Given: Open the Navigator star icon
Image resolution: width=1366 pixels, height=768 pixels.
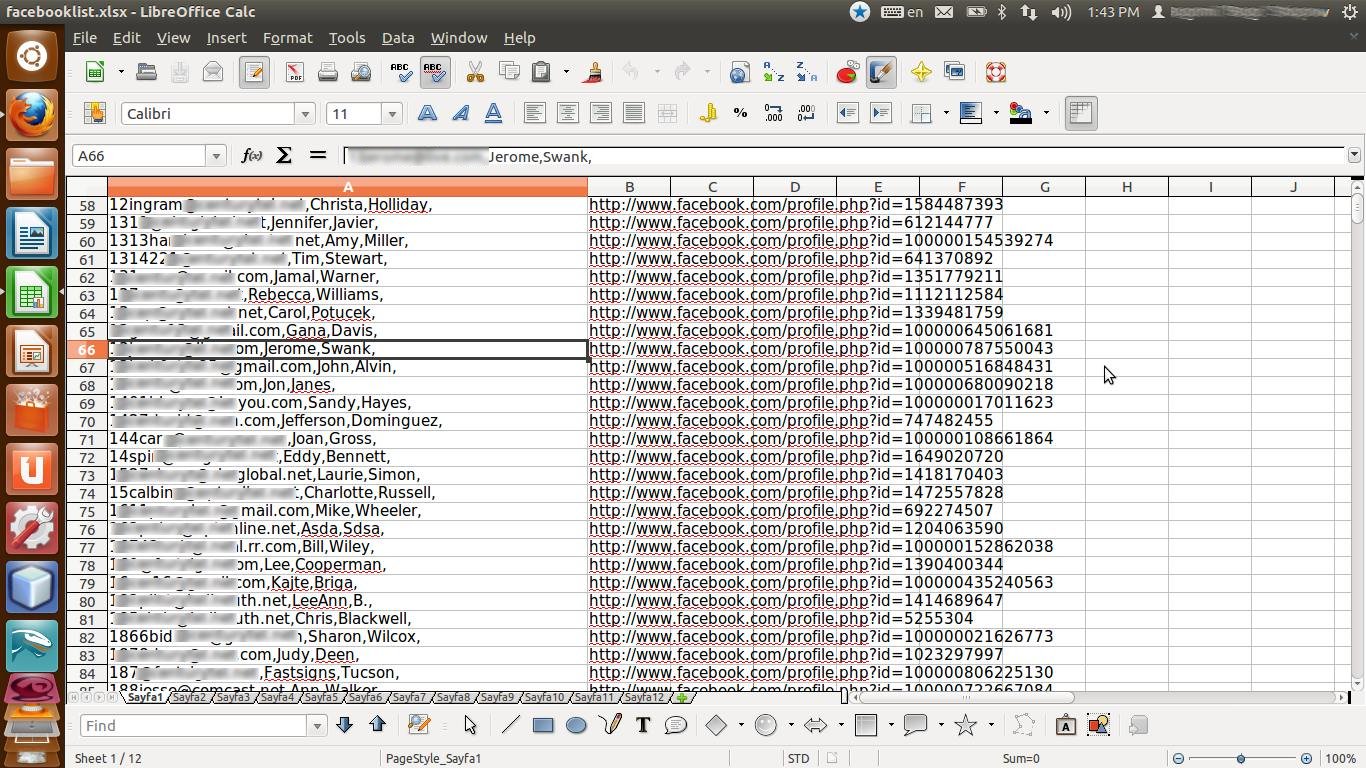Looking at the screenshot, I should [921, 72].
